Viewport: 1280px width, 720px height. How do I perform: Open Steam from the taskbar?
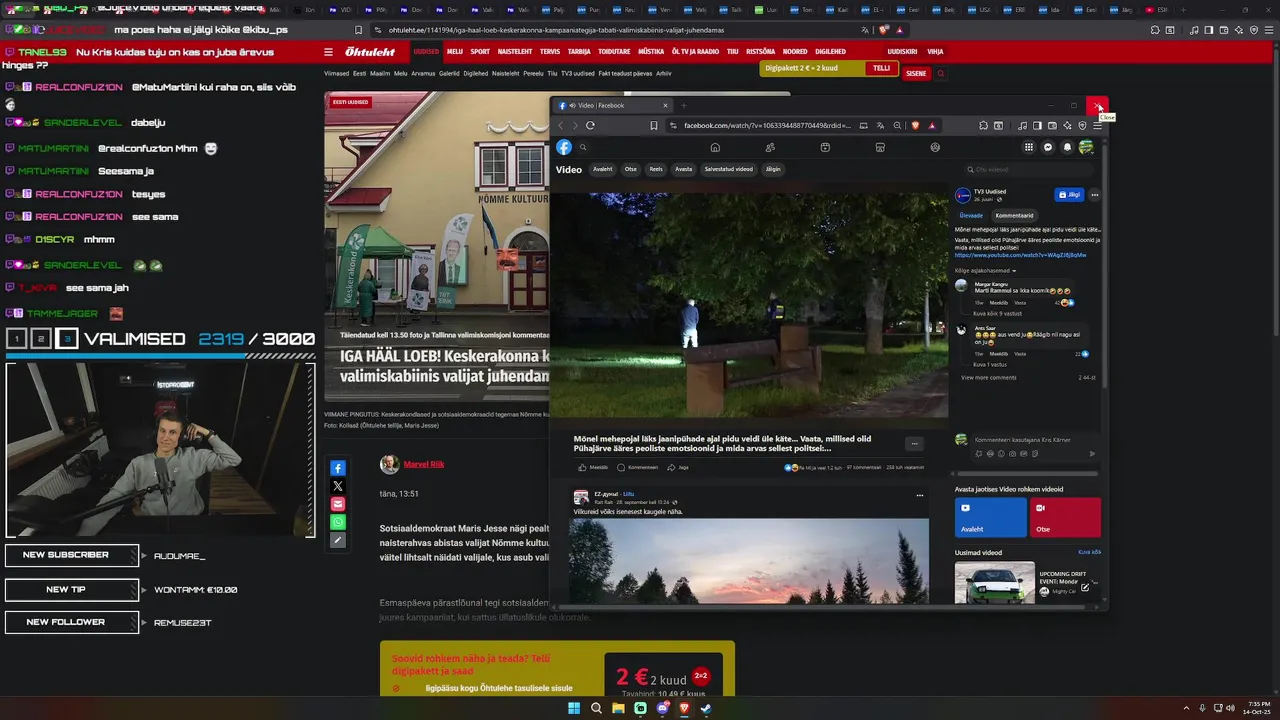tap(706, 708)
